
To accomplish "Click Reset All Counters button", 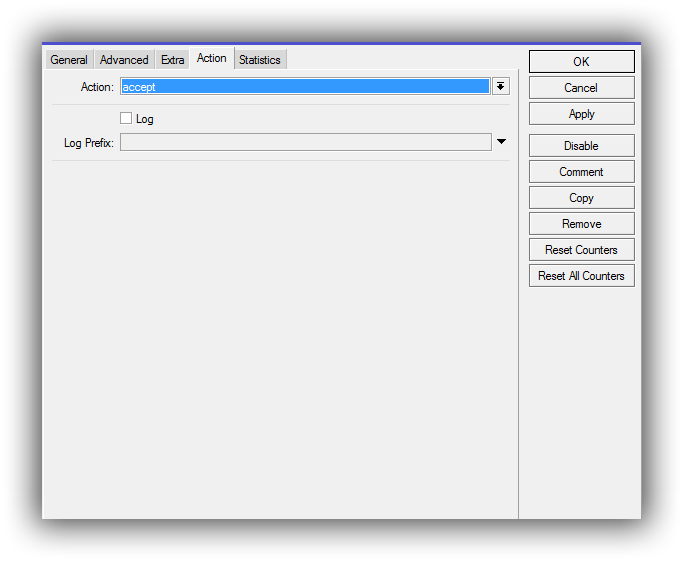I will (x=581, y=276).
